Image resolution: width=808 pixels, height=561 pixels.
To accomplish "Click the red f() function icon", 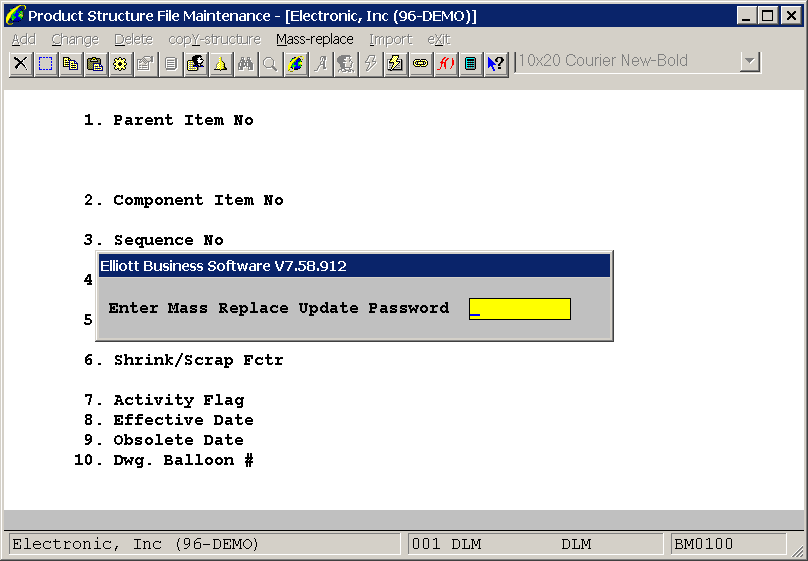I will [x=445, y=64].
